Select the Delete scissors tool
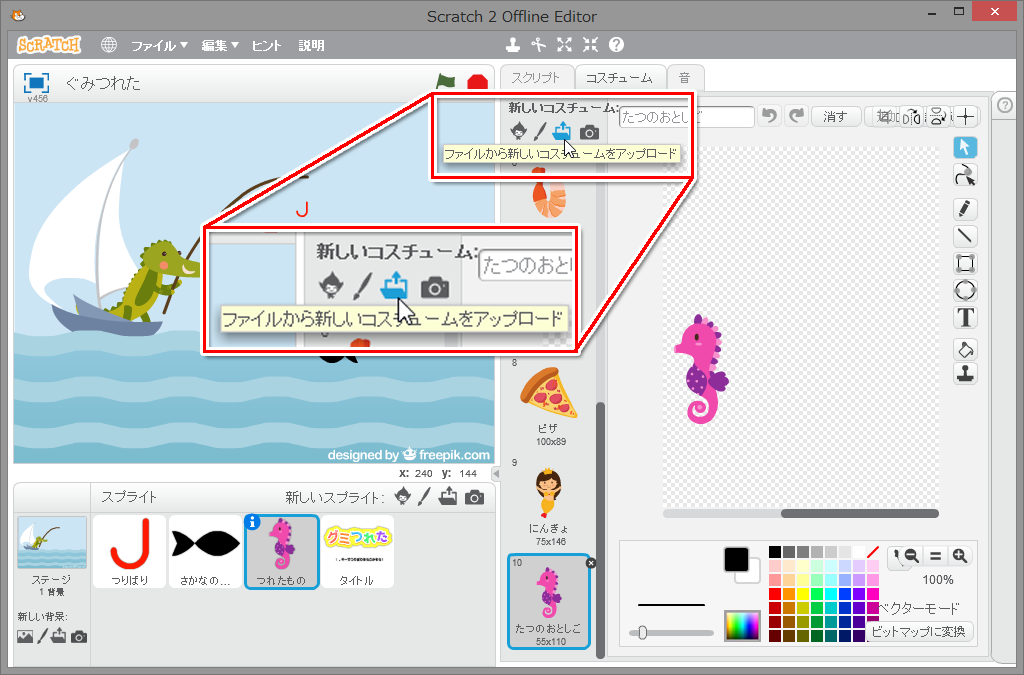The height and width of the screenshot is (675, 1024). point(538,44)
